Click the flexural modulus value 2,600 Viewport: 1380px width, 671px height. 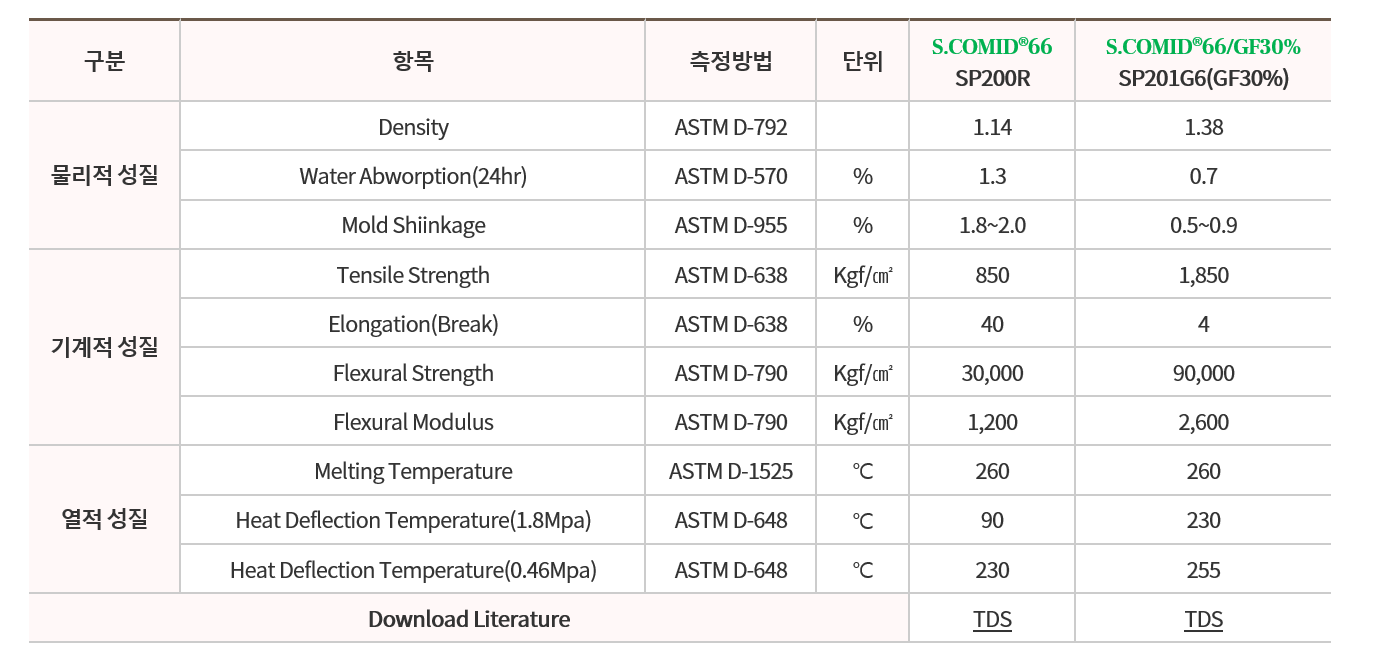pos(1203,422)
